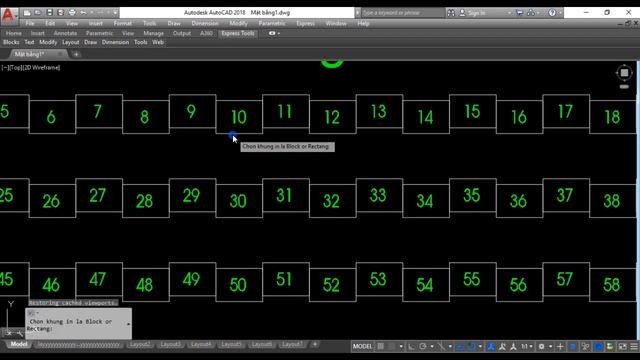Open the File menu

point(30,23)
